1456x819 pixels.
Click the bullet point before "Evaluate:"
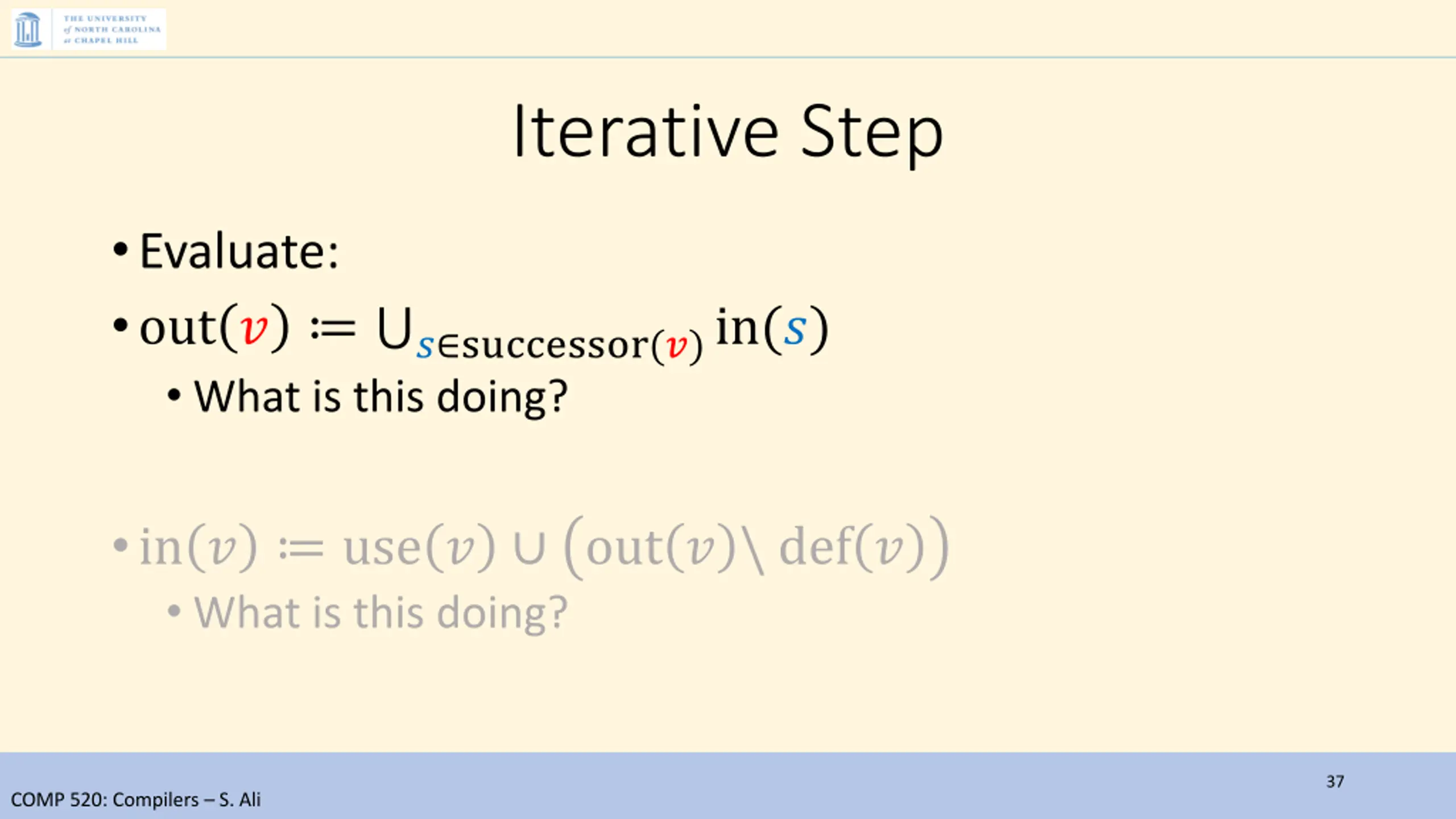[x=120, y=249]
